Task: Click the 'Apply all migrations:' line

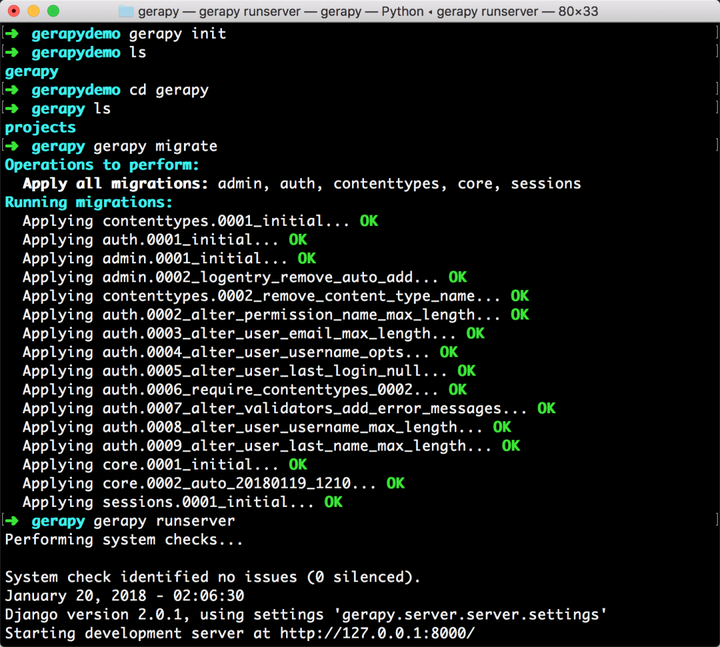Action: point(302,184)
